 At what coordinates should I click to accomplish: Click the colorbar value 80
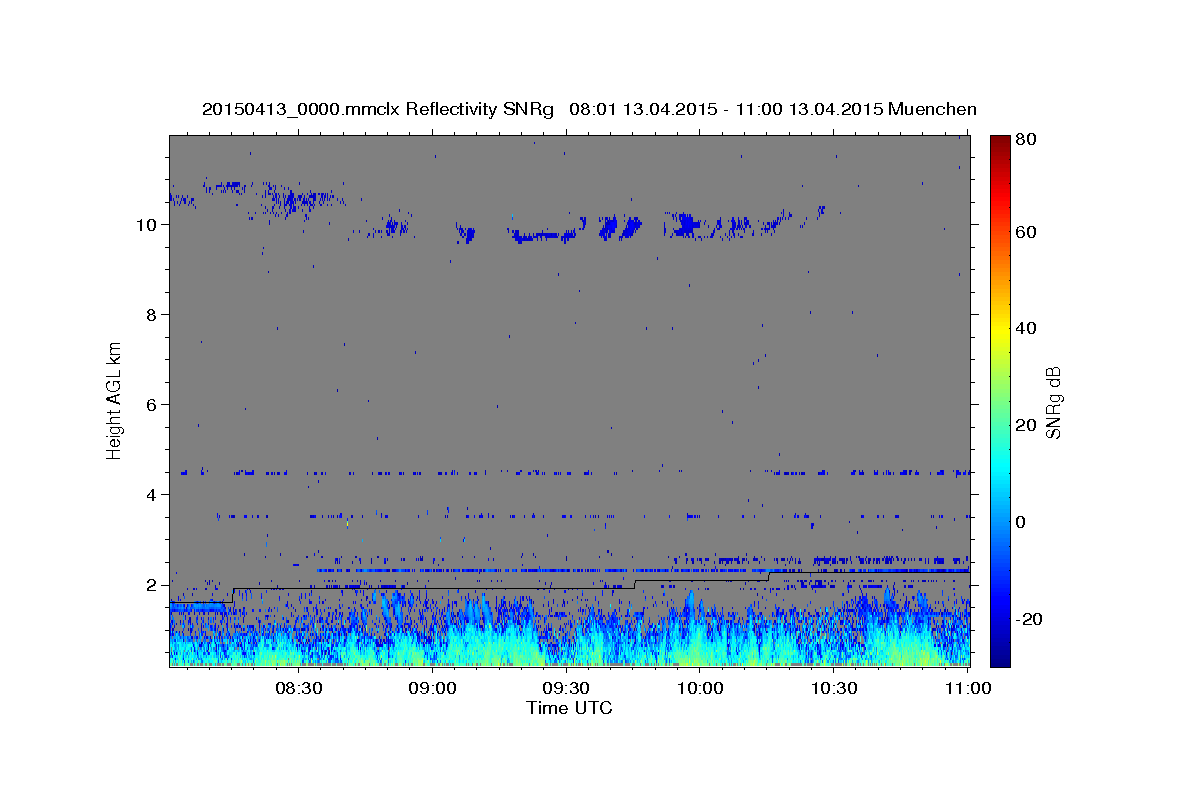click(1024, 140)
